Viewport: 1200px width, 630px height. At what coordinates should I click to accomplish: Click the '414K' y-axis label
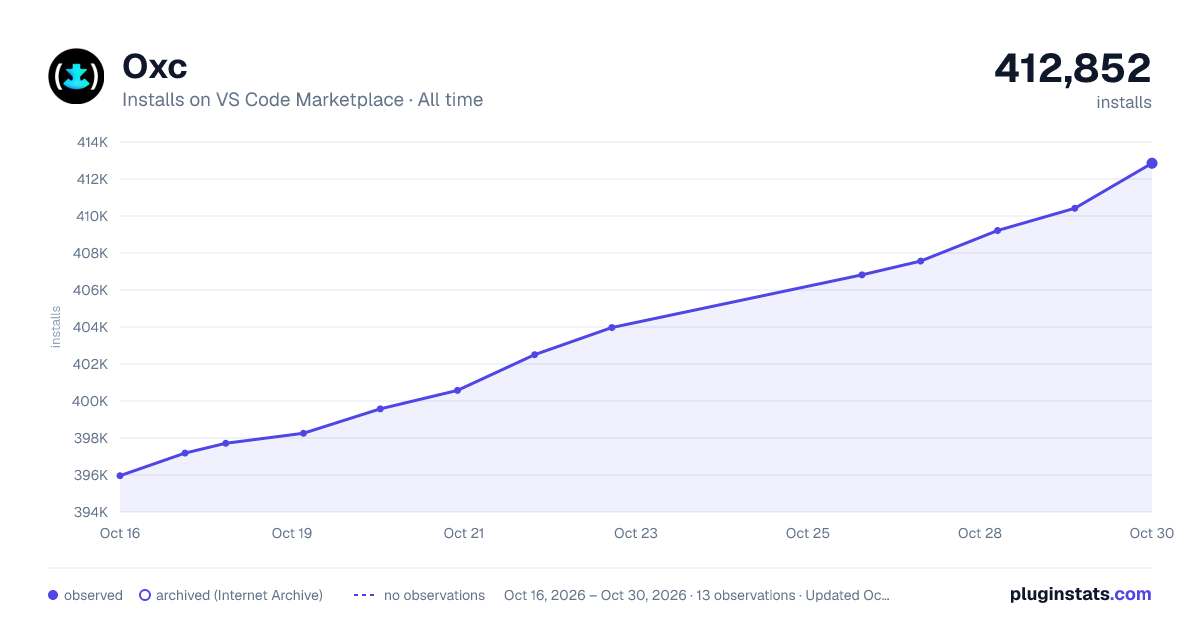92,142
